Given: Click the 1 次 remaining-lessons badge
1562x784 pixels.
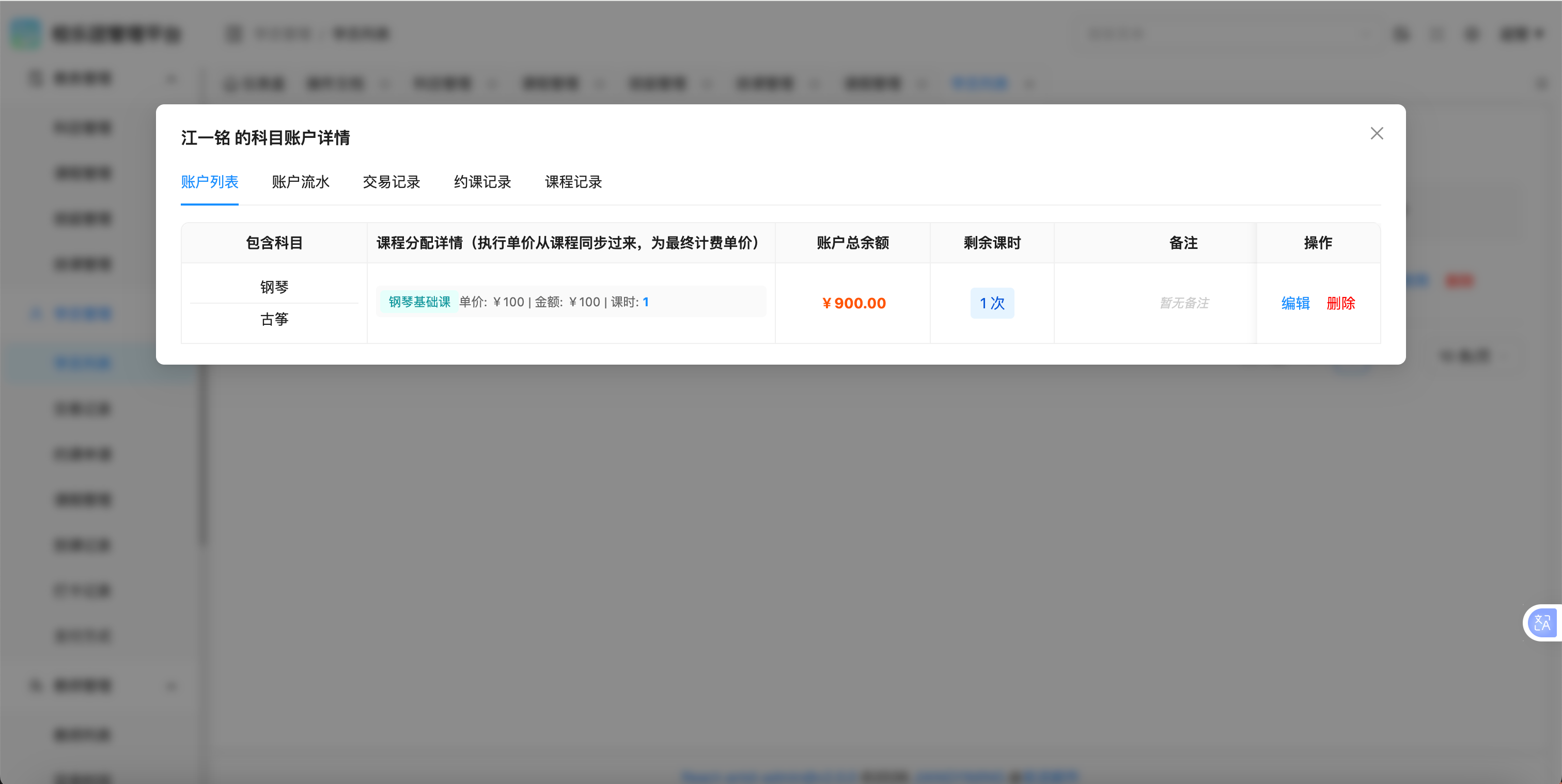Looking at the screenshot, I should click(x=992, y=303).
